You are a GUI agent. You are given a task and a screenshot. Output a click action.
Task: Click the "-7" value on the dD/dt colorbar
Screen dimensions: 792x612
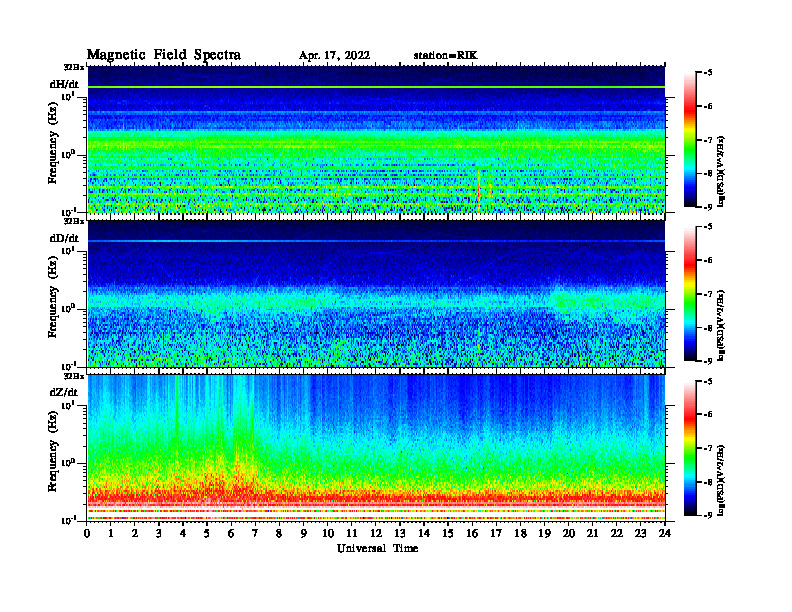click(x=706, y=294)
